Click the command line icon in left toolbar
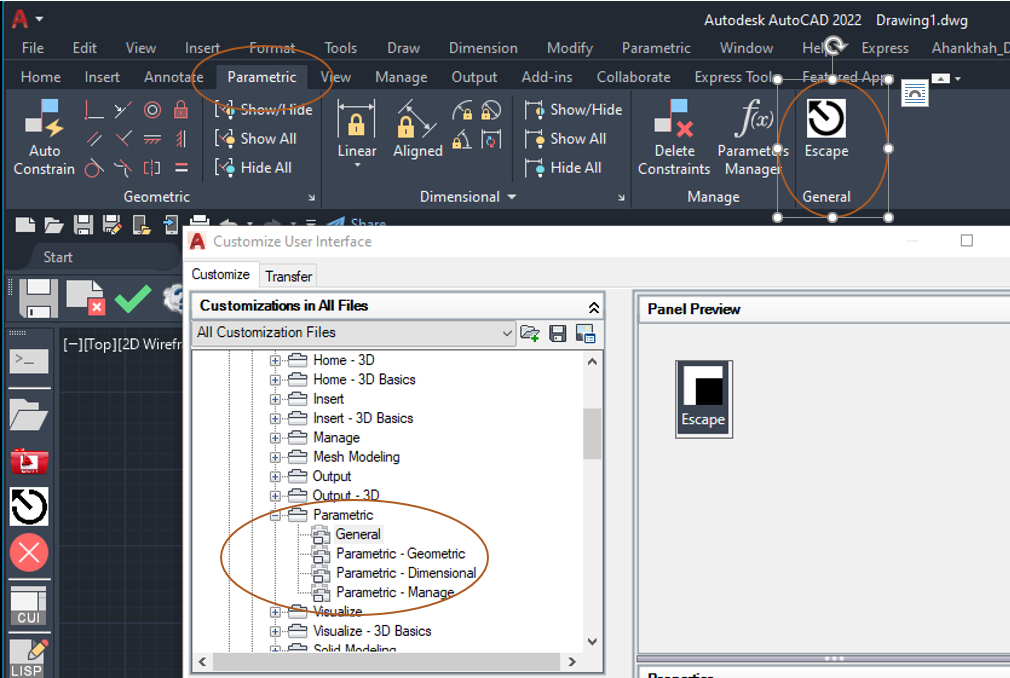Image resolution: width=1010 pixels, height=678 pixels. click(x=29, y=361)
